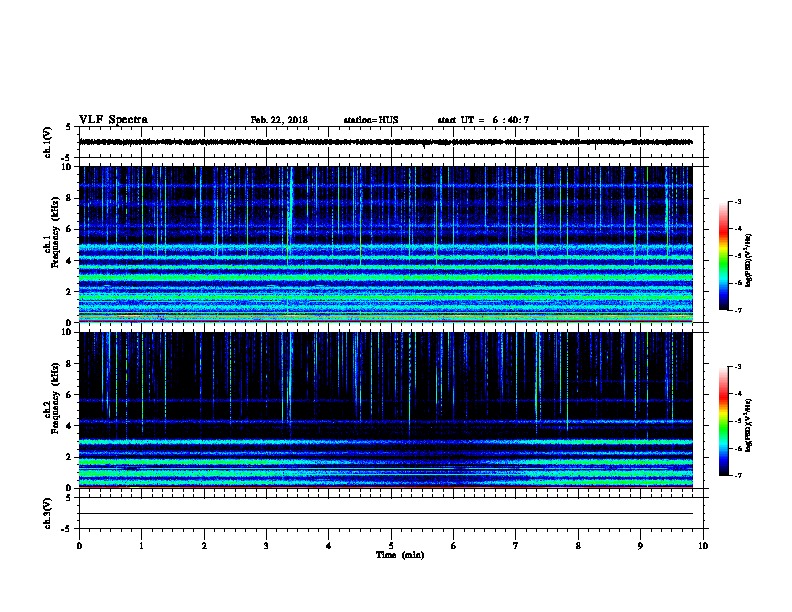Viewport: 792px width, 612px height.
Task: Click time axis tick label "8"
Action: click(578, 546)
